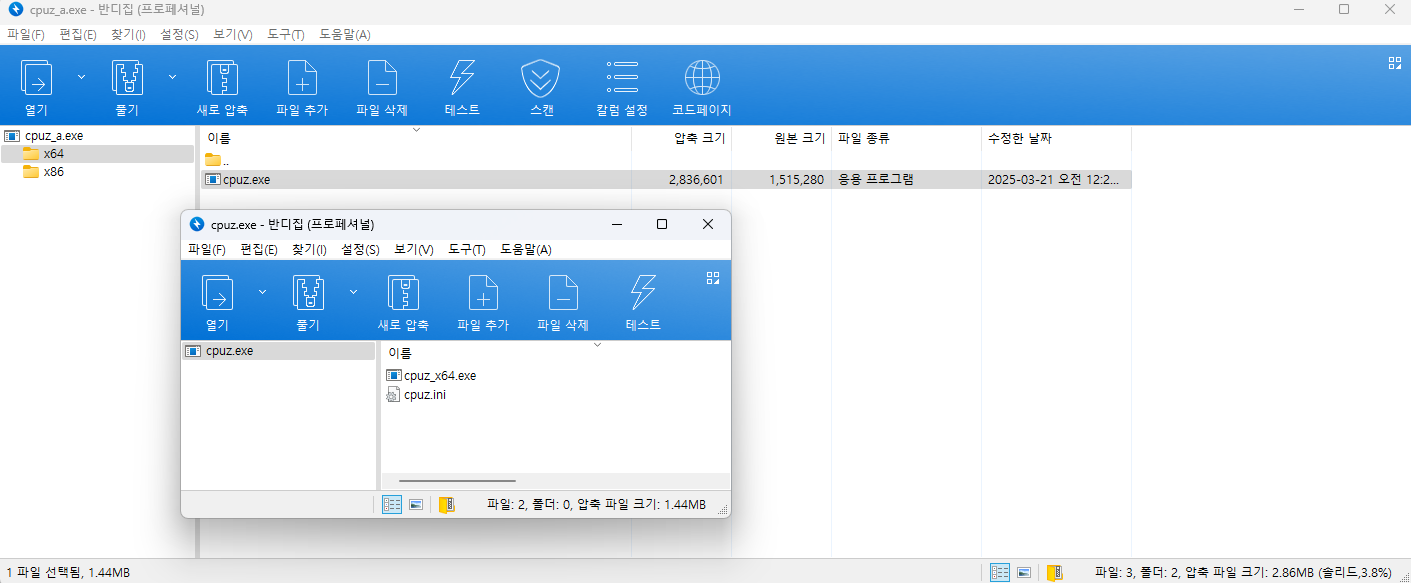
Task: Select cpuz.ini file in front window
Action: 416,395
